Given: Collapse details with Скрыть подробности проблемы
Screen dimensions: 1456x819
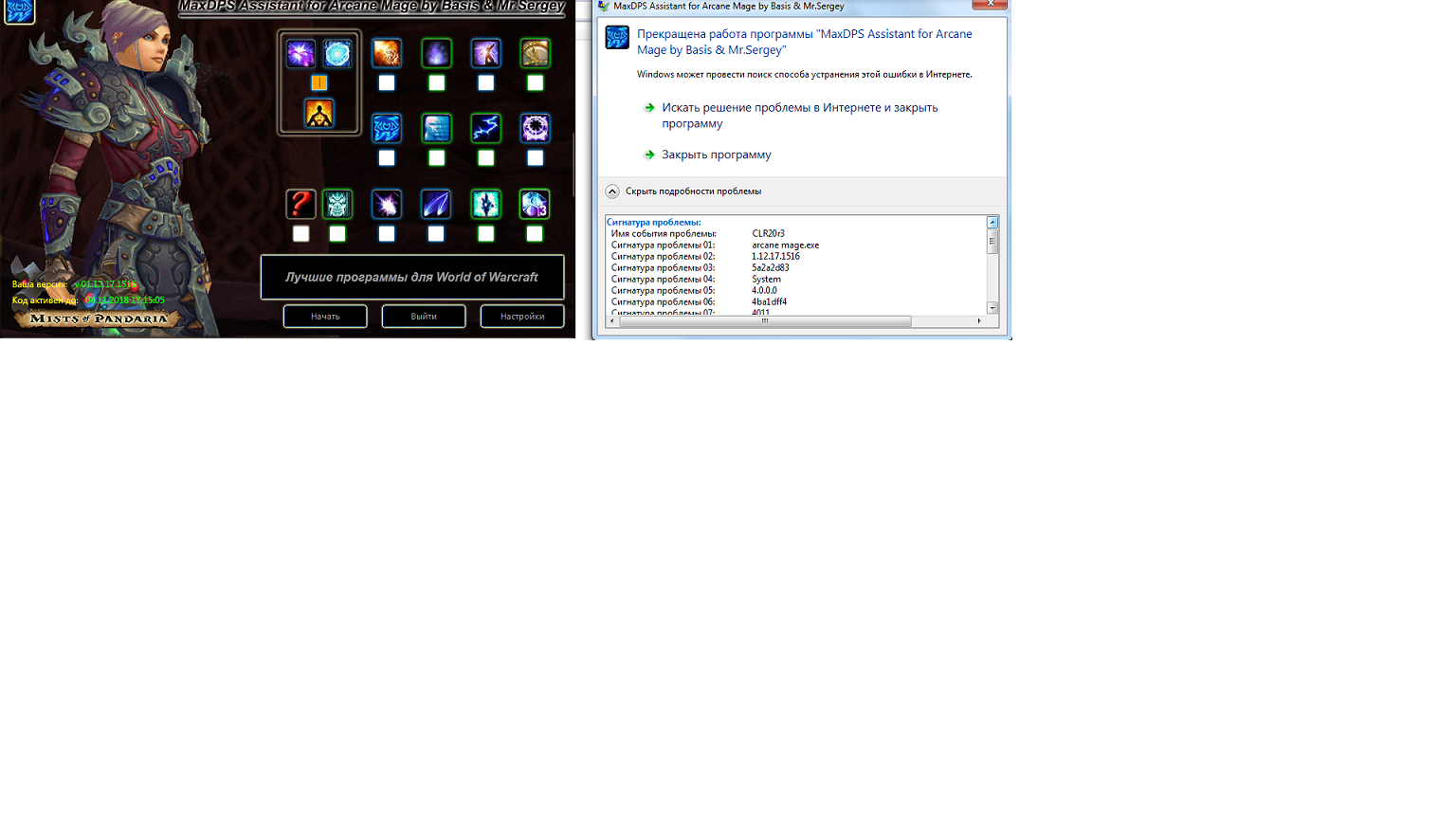Looking at the screenshot, I should [692, 191].
